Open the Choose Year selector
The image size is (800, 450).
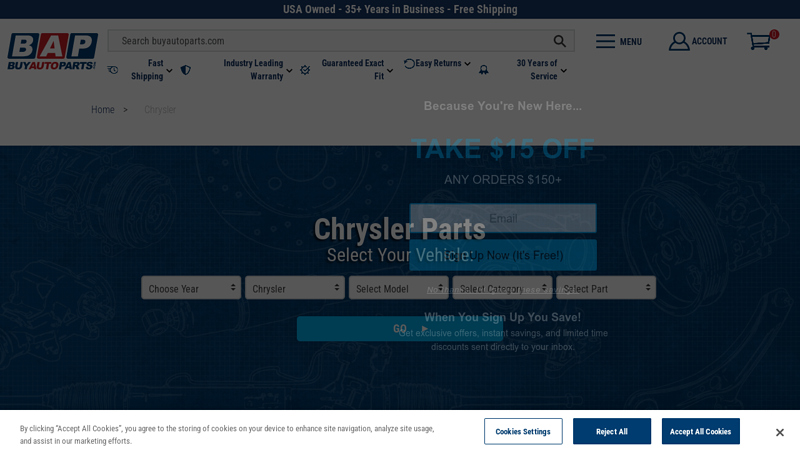(191, 288)
